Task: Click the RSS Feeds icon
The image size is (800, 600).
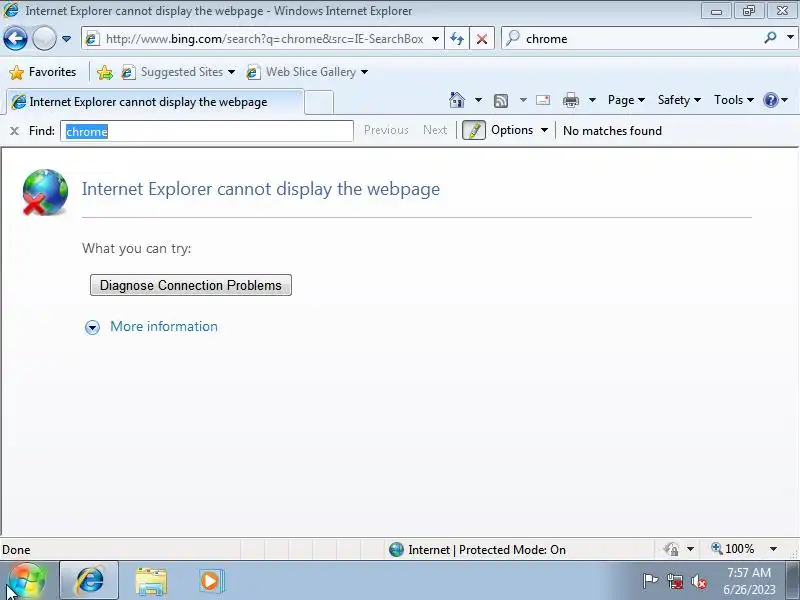Action: pyautogui.click(x=501, y=101)
